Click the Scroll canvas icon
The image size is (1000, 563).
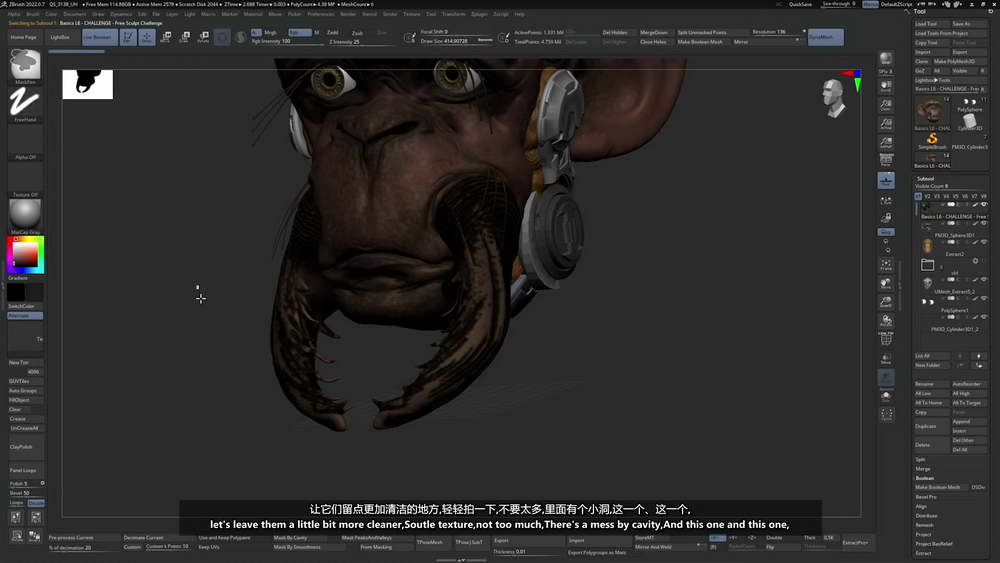pyautogui.click(x=886, y=86)
